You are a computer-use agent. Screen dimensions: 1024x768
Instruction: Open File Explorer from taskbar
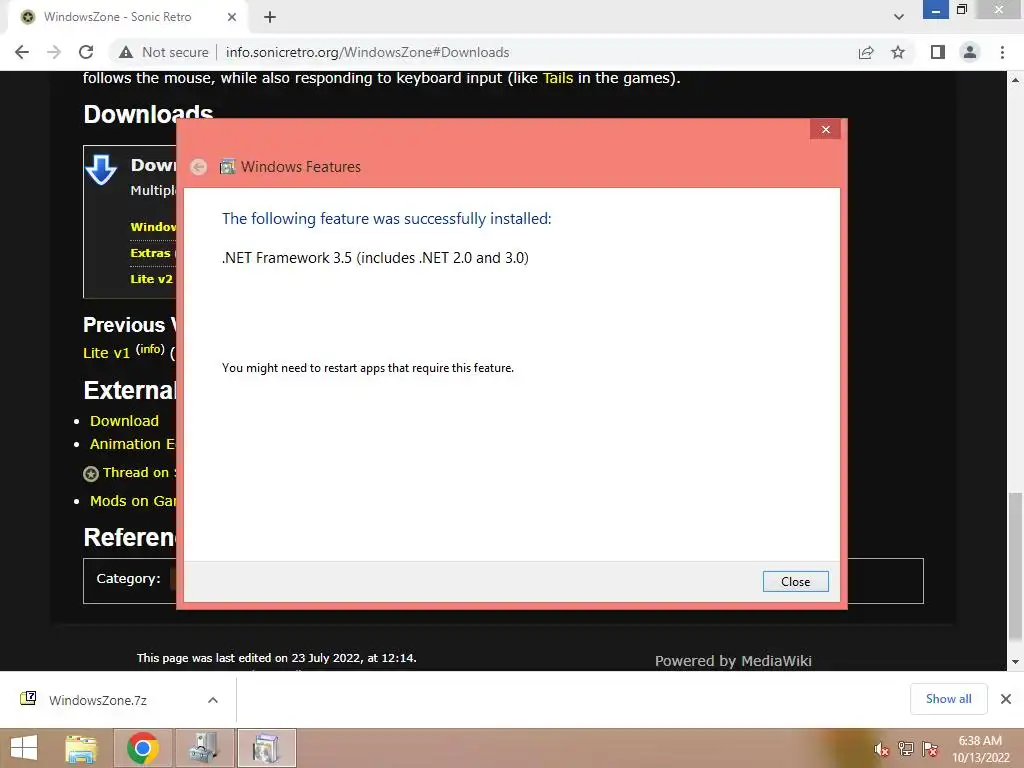[81, 748]
